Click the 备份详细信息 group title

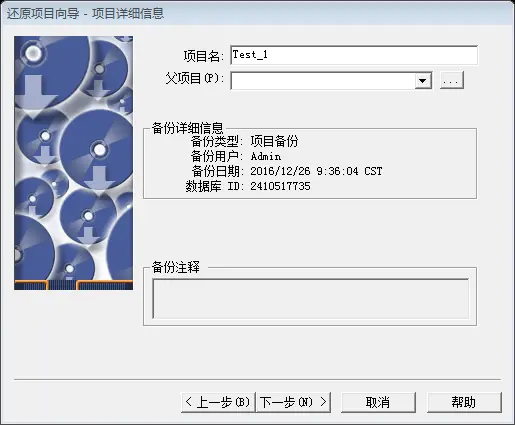[187, 128]
